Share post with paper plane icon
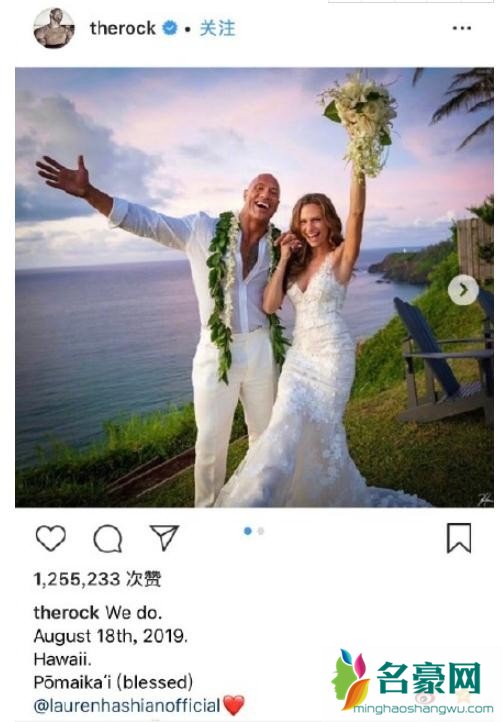This screenshot has width=502, height=722. 164,537
